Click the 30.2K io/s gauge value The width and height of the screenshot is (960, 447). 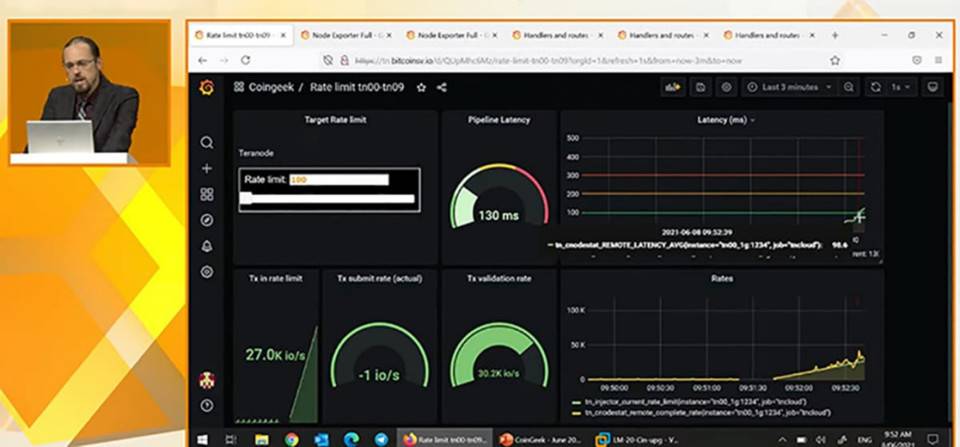[499, 373]
